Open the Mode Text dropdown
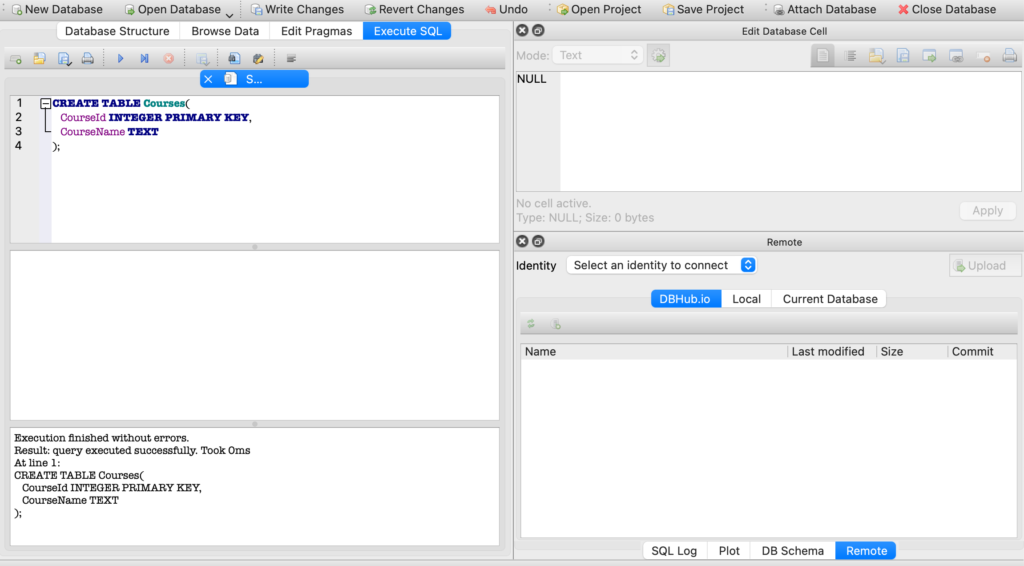Viewport: 1024px width, 566px height. pos(598,55)
